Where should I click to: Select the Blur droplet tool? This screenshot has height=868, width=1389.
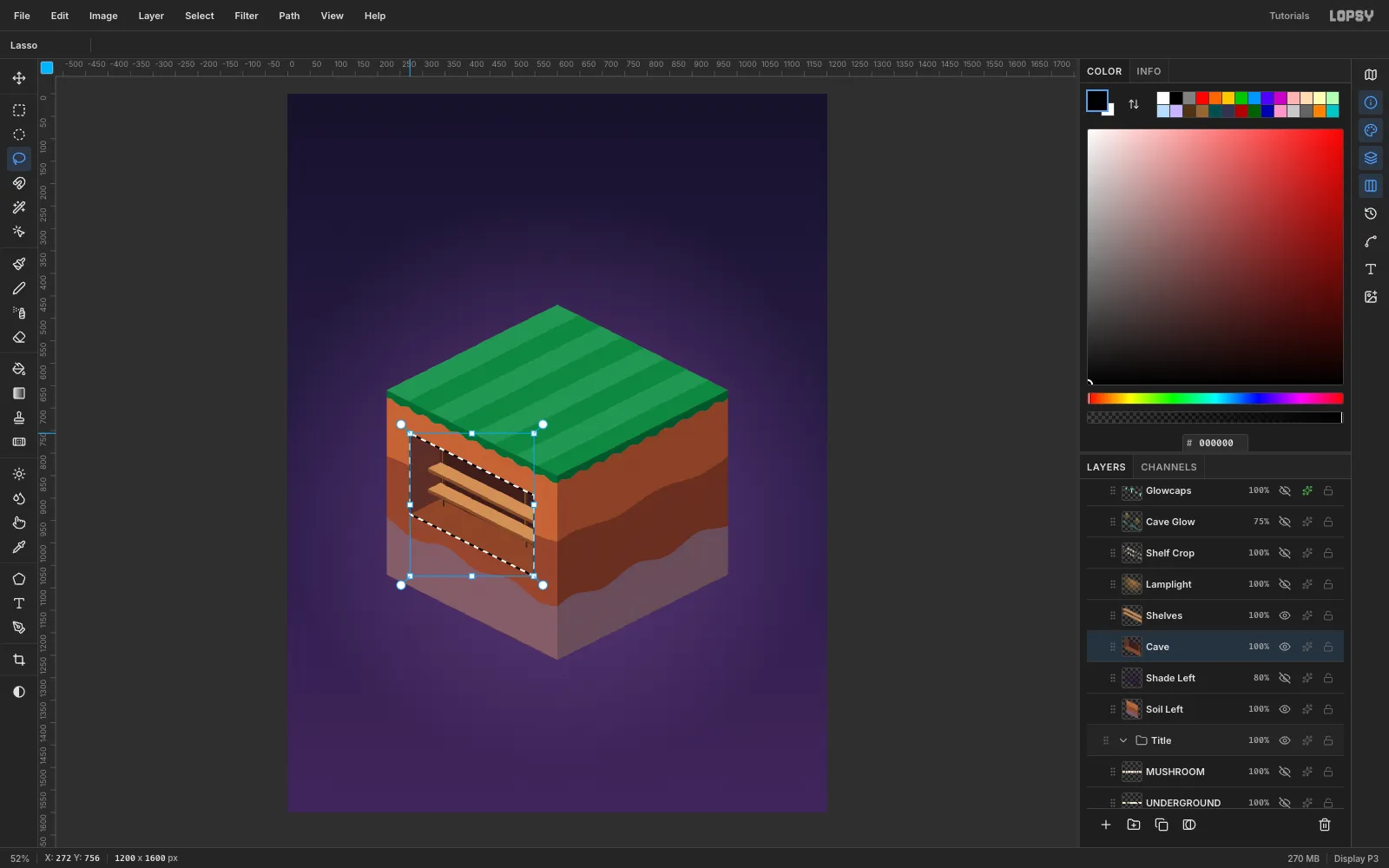(19, 498)
